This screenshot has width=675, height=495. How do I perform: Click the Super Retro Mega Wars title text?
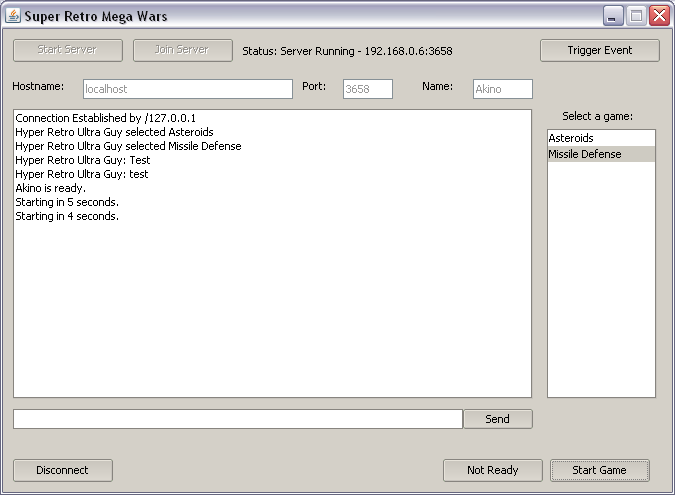(x=96, y=16)
